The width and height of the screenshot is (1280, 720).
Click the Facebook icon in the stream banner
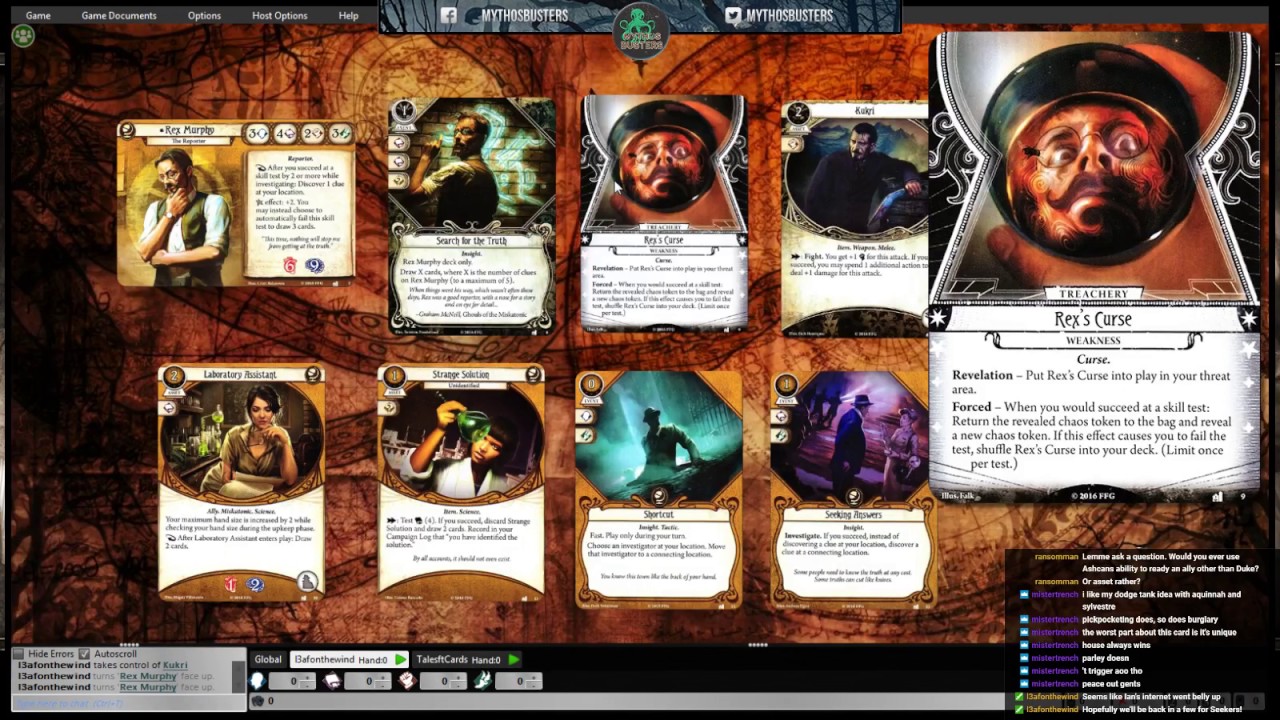point(449,15)
